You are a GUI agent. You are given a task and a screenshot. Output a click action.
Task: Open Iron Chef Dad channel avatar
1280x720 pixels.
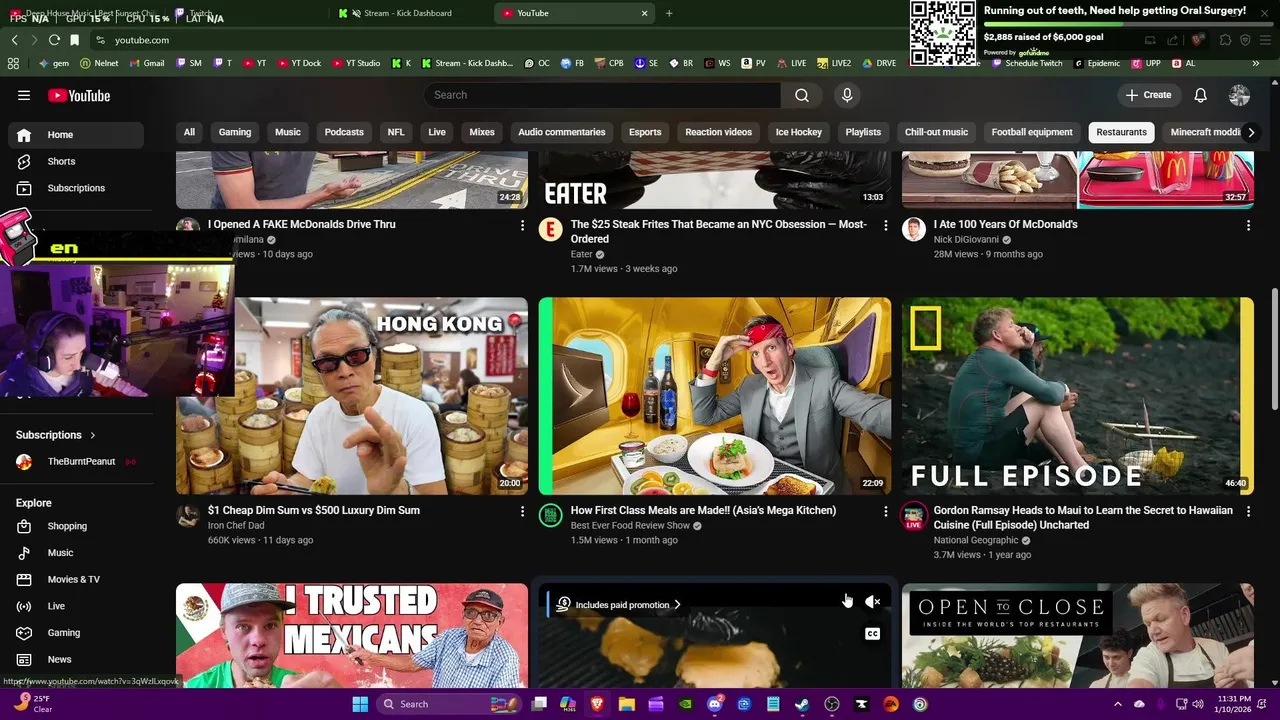pos(188,515)
